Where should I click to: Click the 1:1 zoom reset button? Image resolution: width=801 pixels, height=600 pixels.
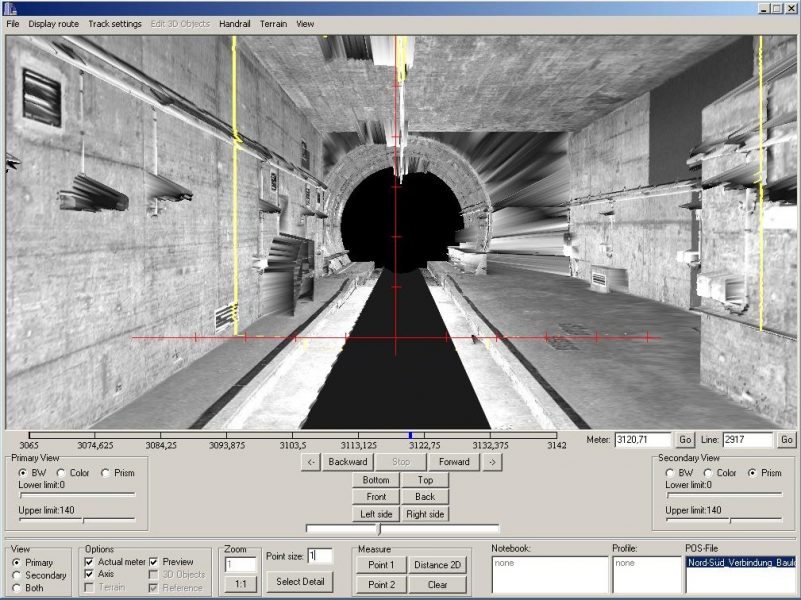(x=239, y=583)
